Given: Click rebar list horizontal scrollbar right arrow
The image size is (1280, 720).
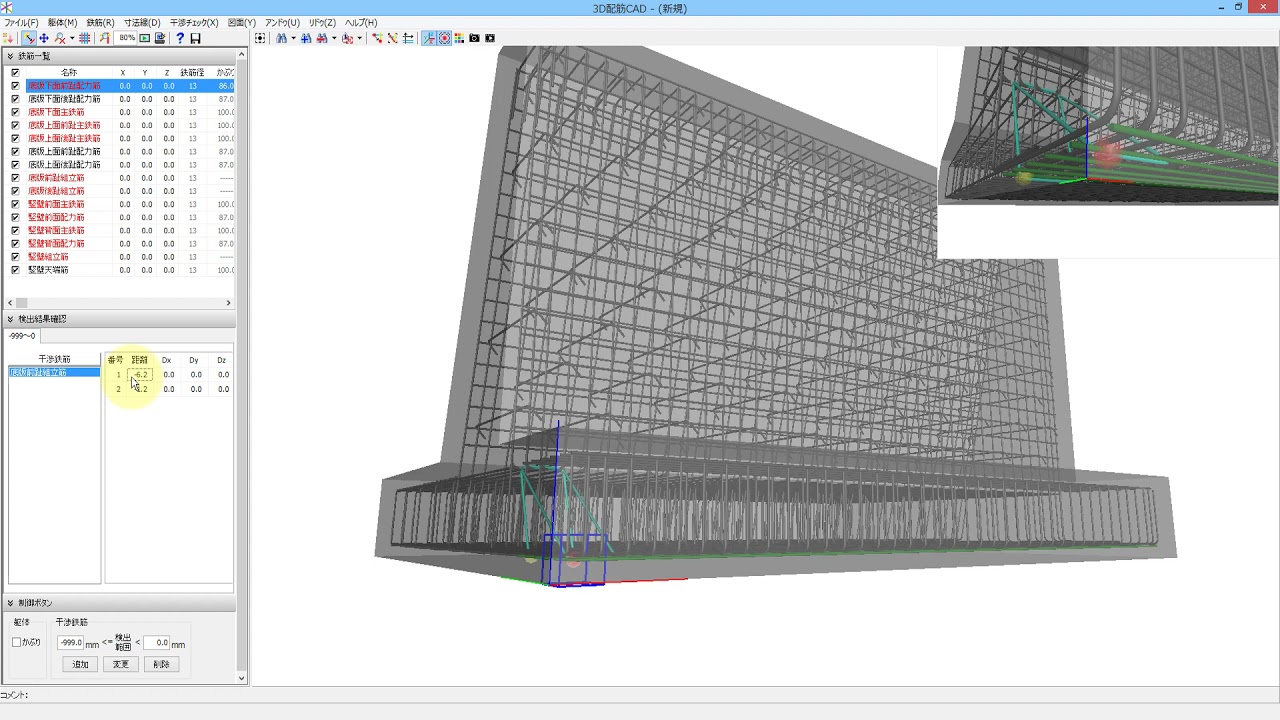Looking at the screenshot, I should point(228,303).
